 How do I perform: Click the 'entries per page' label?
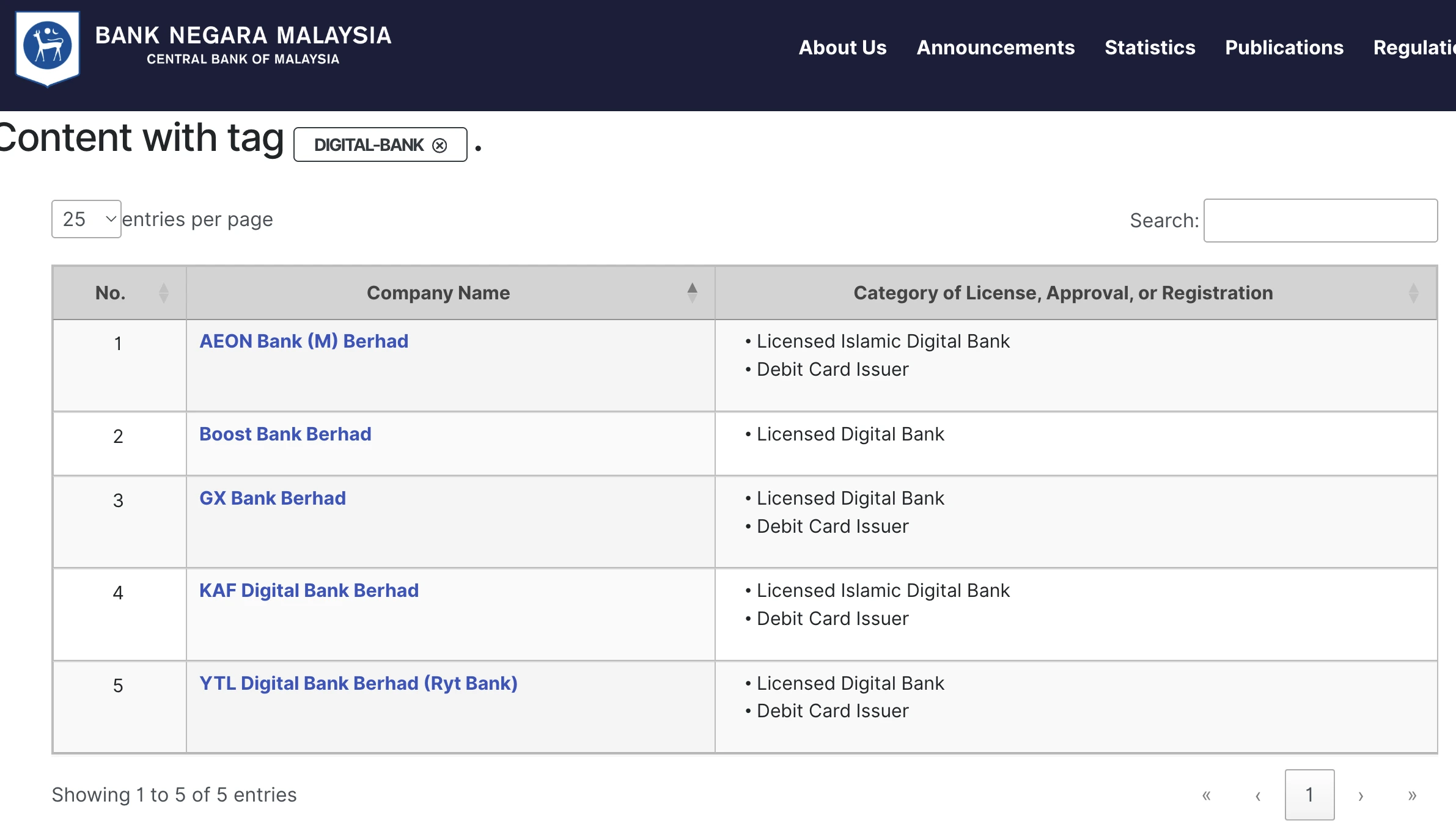pyautogui.click(x=197, y=219)
